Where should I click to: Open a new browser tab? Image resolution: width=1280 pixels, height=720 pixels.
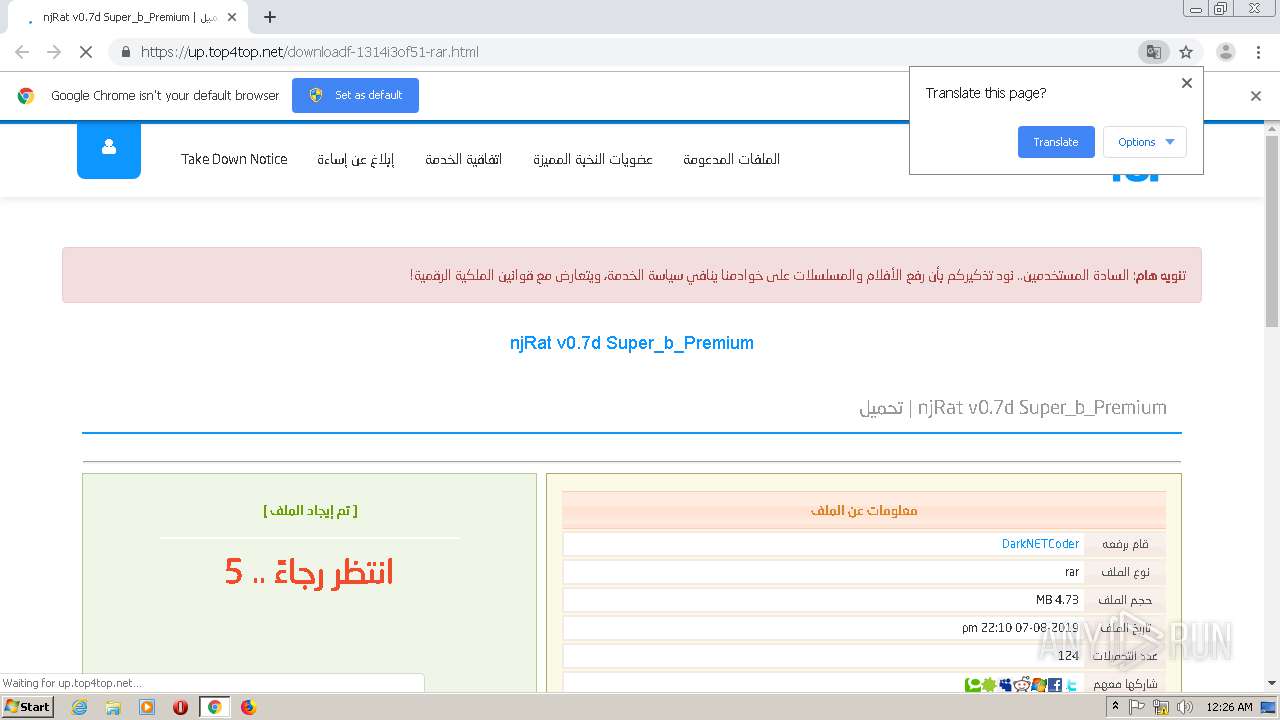pyautogui.click(x=270, y=17)
